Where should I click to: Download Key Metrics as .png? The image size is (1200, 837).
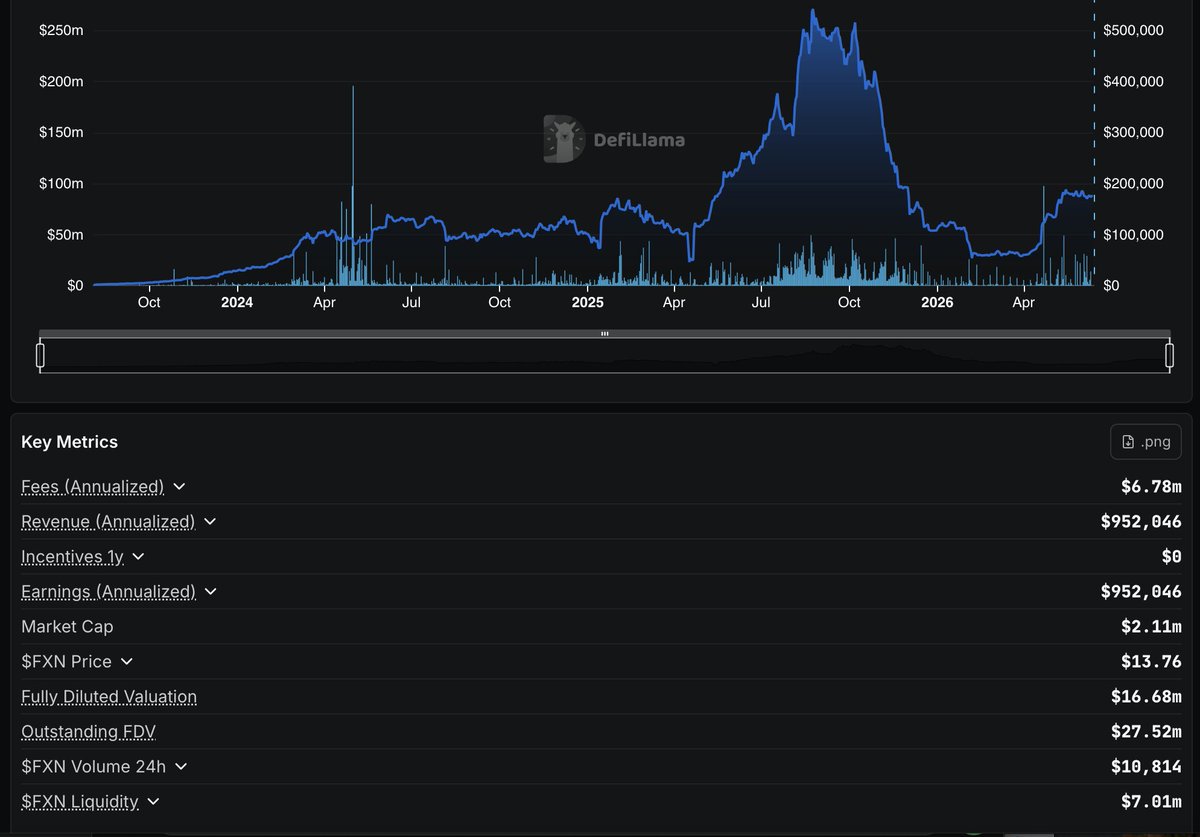click(x=1146, y=442)
